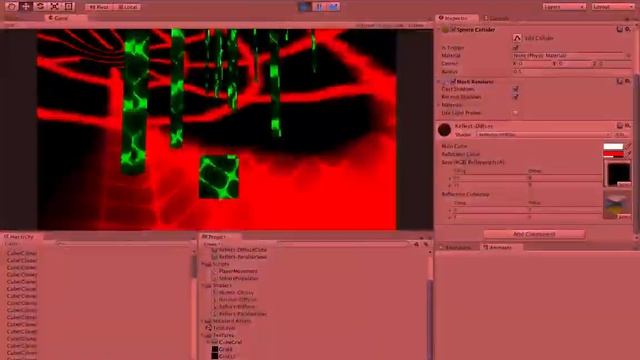Open the physic Material object field
This screenshot has height=360, width=640.
click(571, 56)
